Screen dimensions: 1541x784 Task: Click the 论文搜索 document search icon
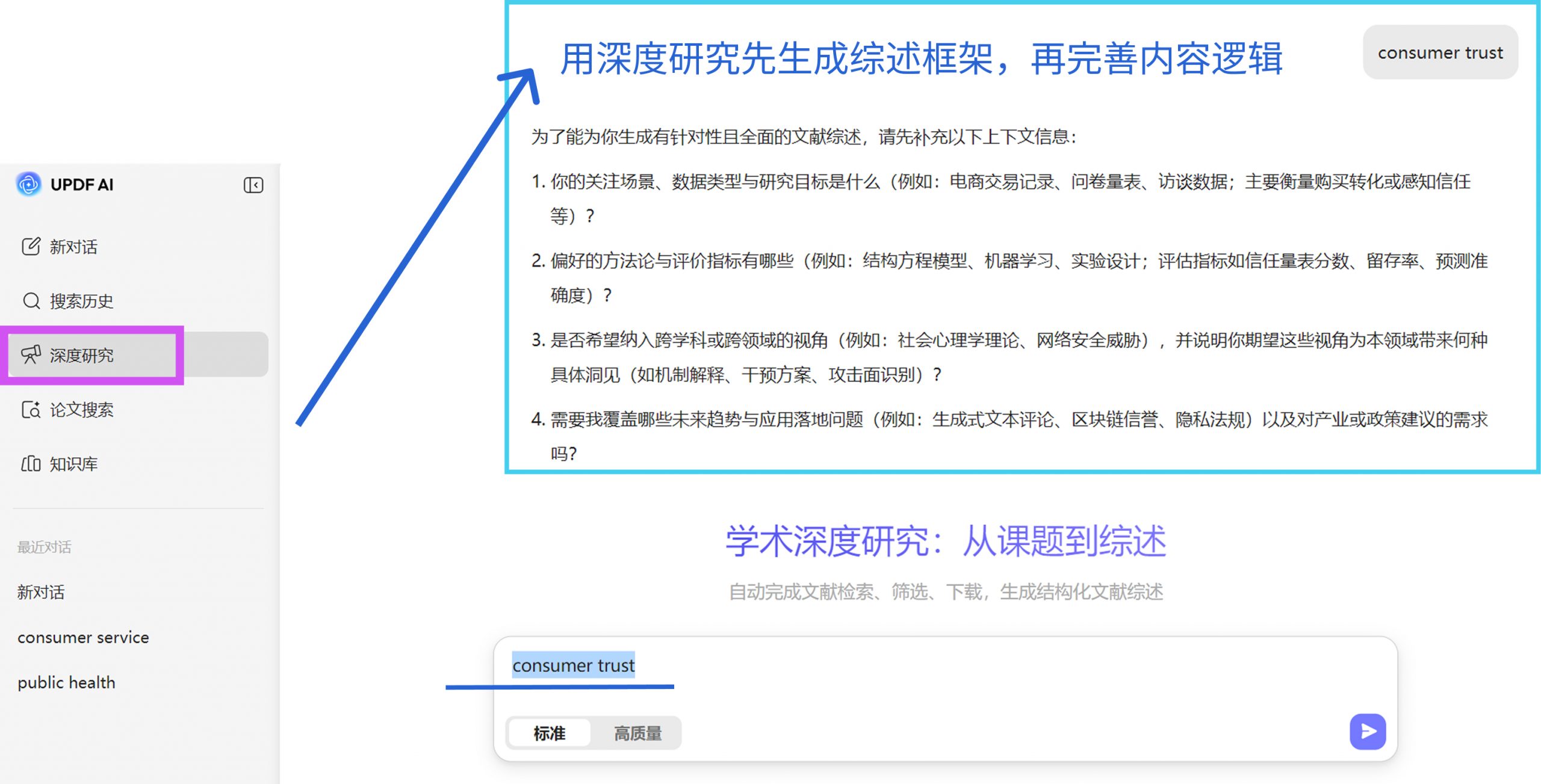coord(31,410)
